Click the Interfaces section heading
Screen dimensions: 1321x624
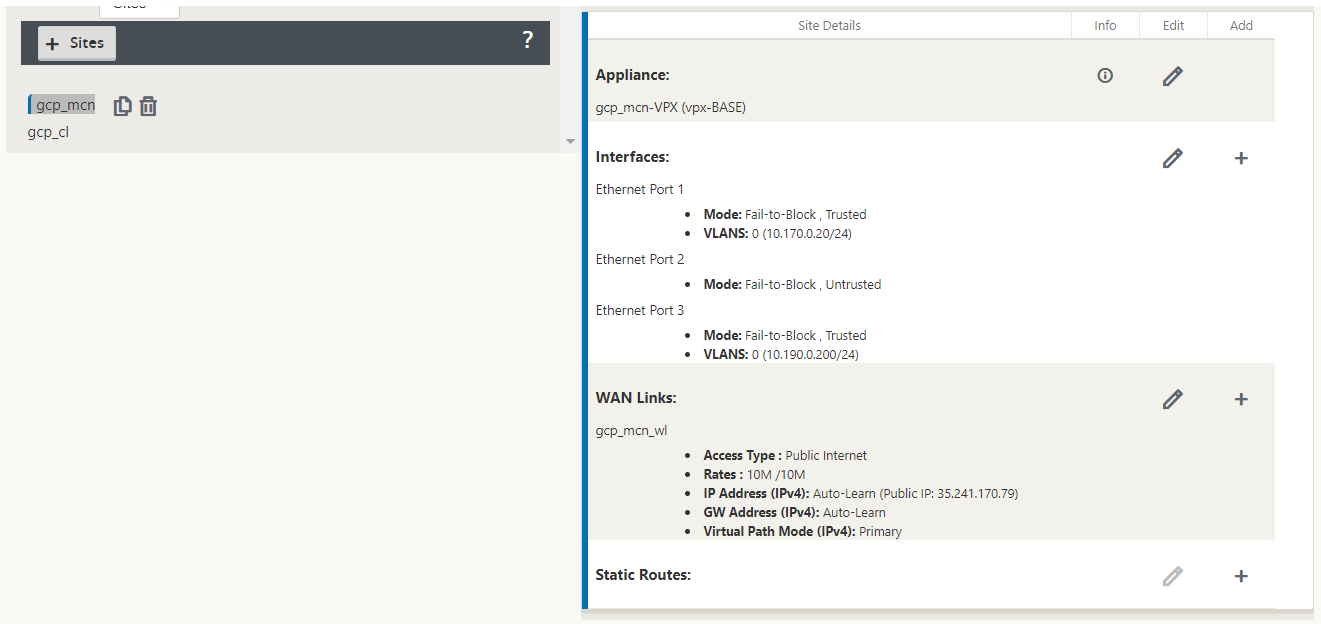(632, 157)
